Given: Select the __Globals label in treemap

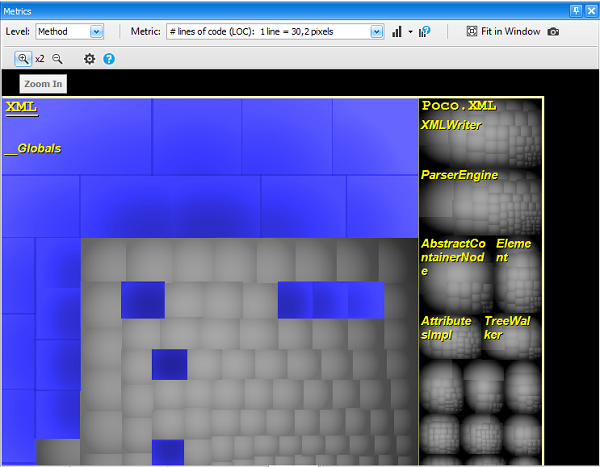Looking at the screenshot, I should click(33, 149).
